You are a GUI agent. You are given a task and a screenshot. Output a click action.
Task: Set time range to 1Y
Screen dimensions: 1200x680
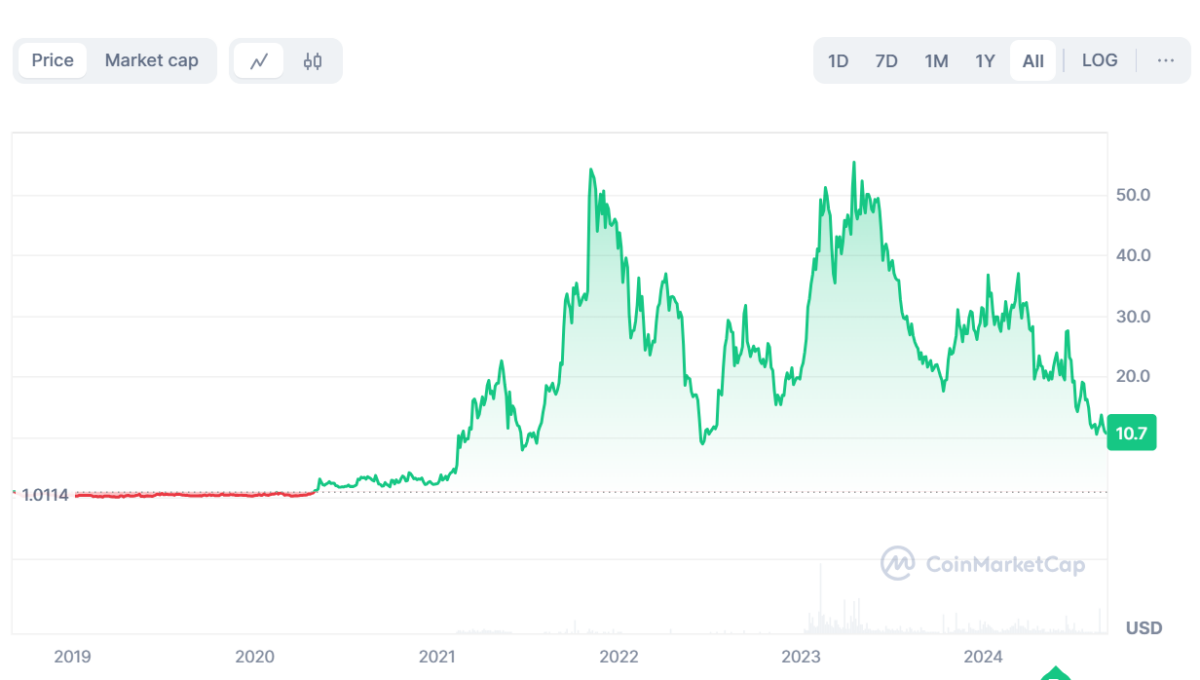(x=985, y=61)
